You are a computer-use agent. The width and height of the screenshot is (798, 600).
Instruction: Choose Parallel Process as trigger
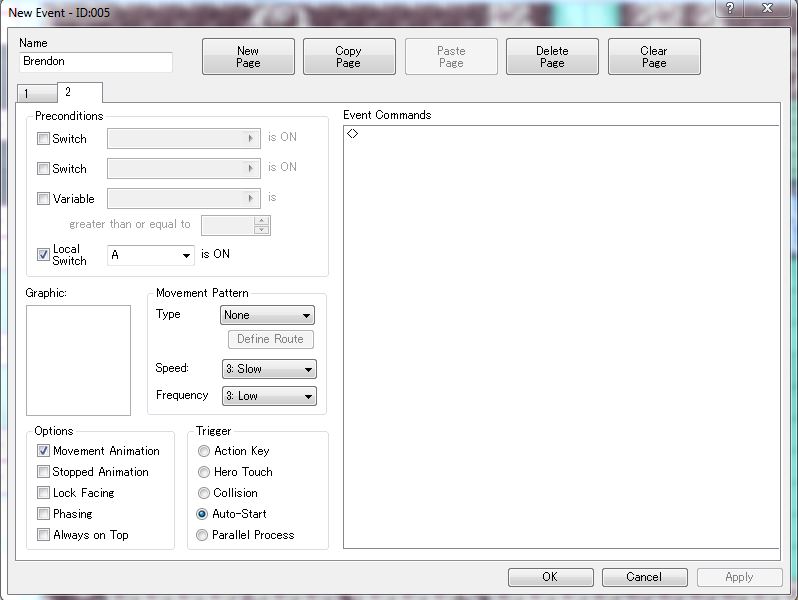[x=204, y=535]
